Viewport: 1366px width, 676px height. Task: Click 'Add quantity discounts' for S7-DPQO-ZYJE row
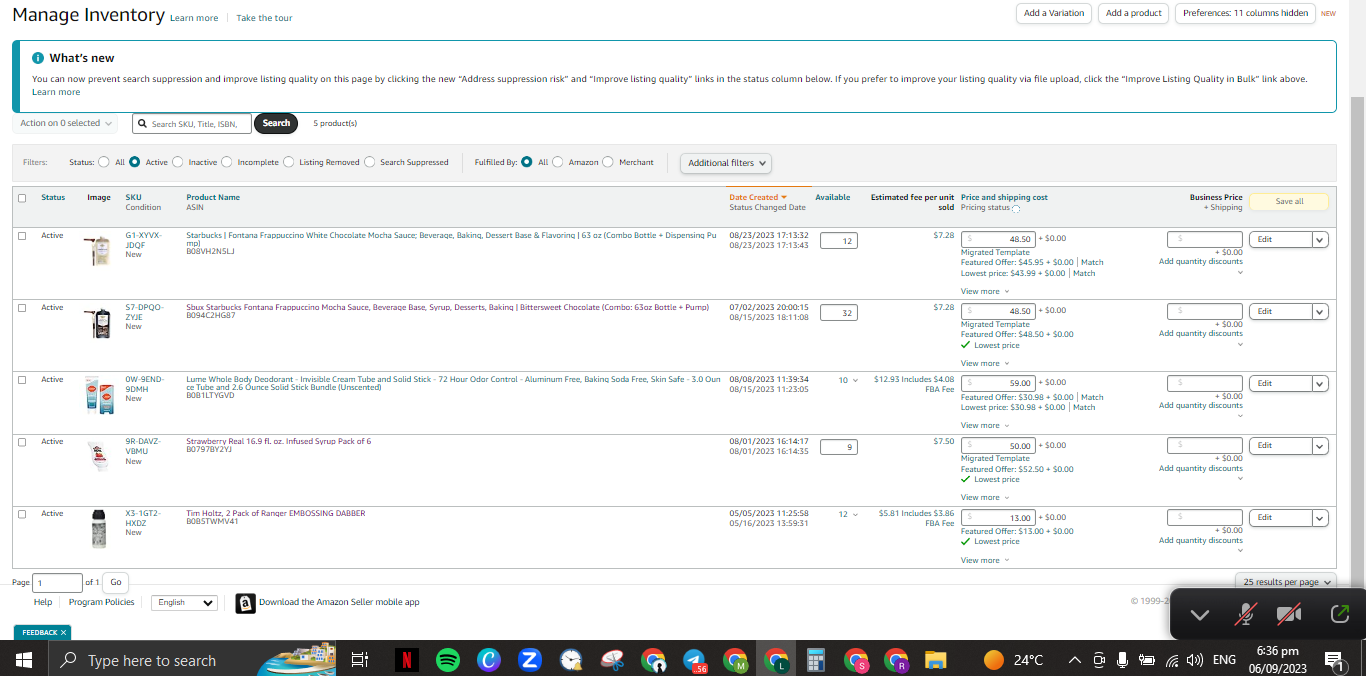[x=1201, y=333]
